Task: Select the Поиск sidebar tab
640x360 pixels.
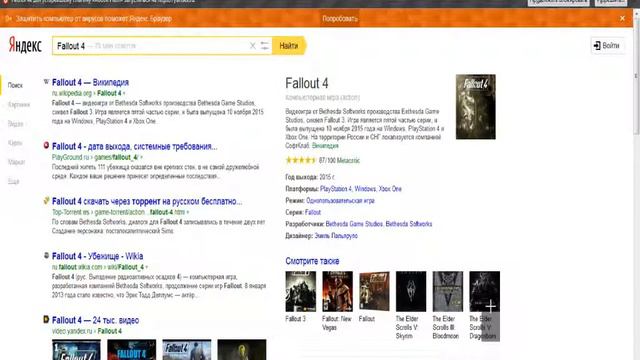Action: point(15,85)
